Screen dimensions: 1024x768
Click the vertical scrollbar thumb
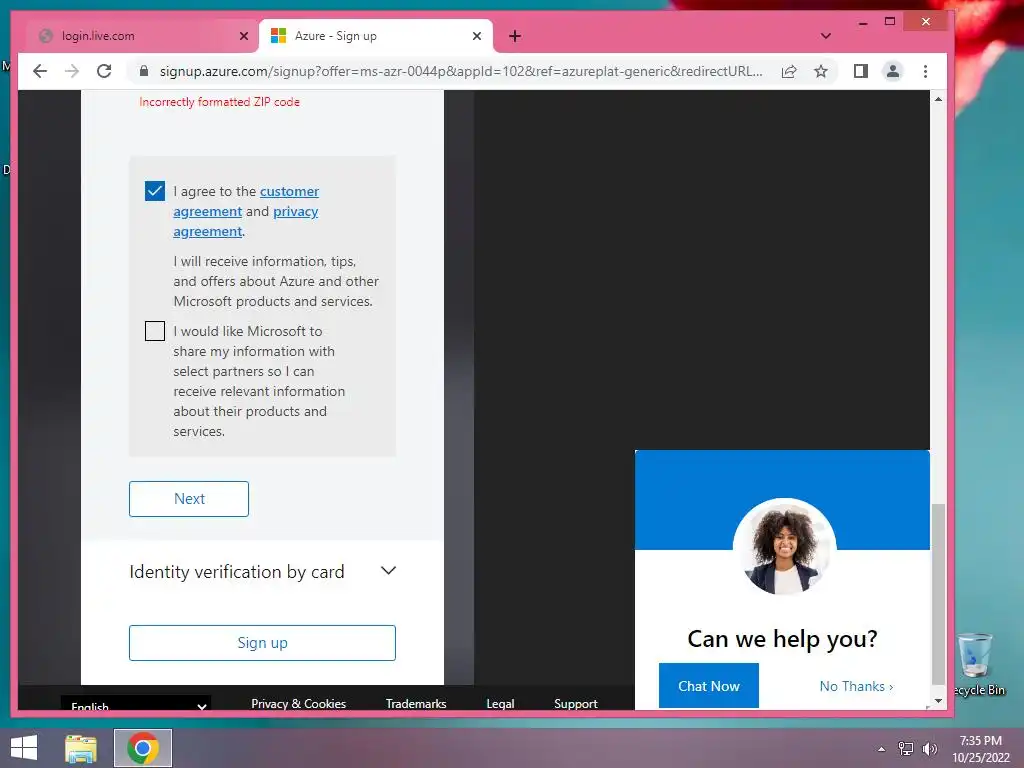(x=938, y=593)
